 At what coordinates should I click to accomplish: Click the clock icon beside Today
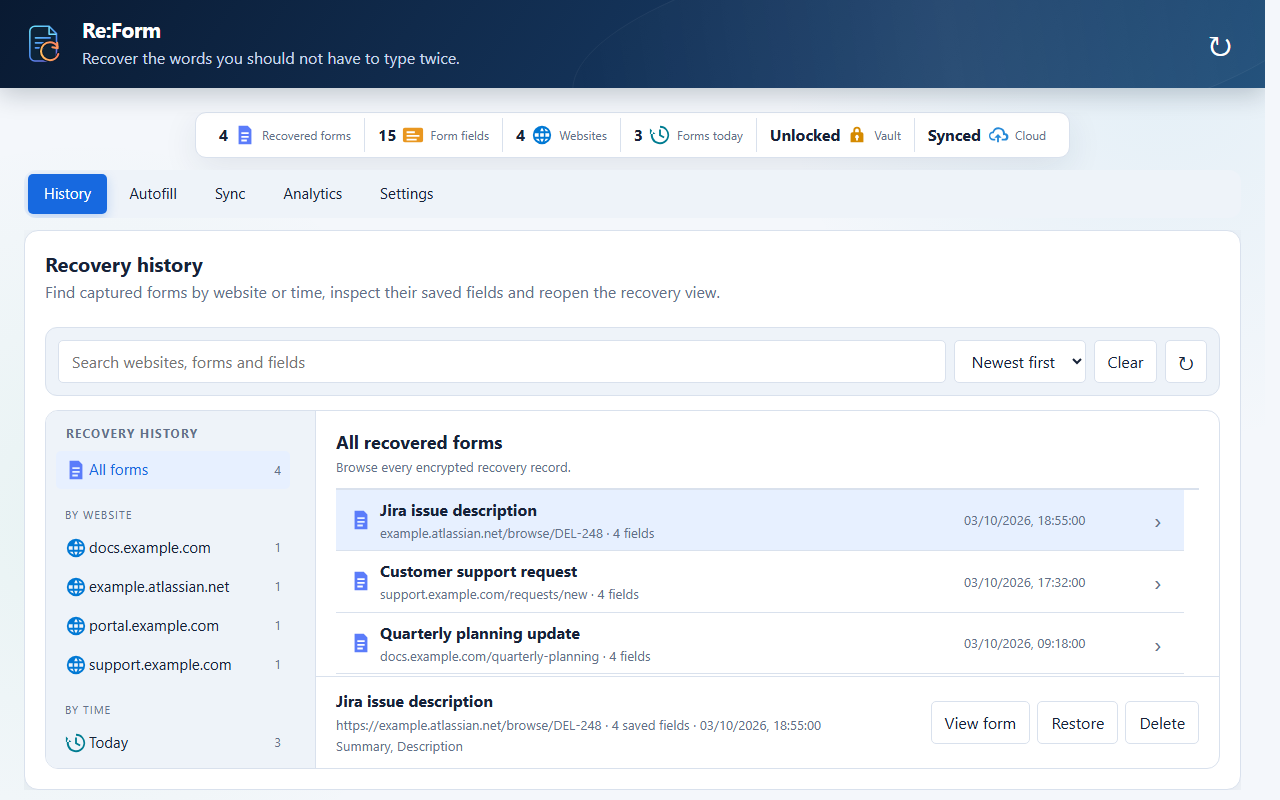pyautogui.click(x=75, y=743)
